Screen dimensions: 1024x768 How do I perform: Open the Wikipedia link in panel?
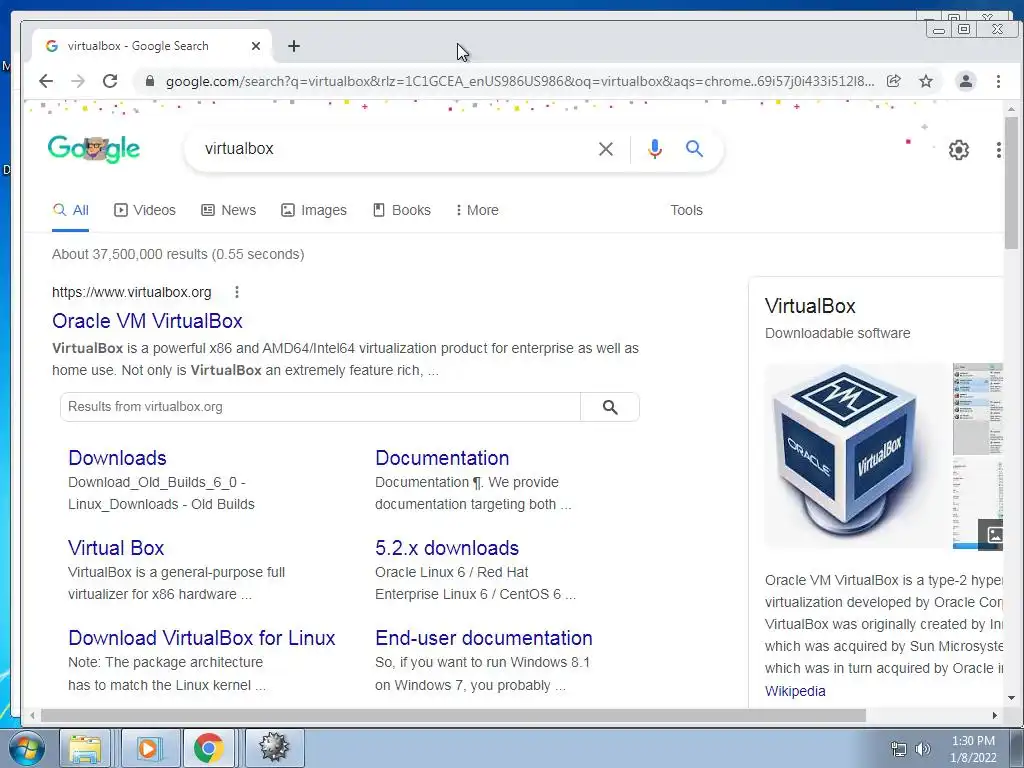795,691
